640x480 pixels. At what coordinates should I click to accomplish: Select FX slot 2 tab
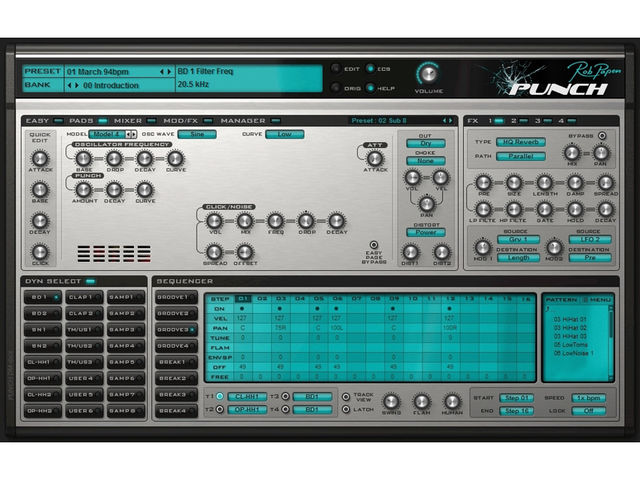click(x=520, y=121)
